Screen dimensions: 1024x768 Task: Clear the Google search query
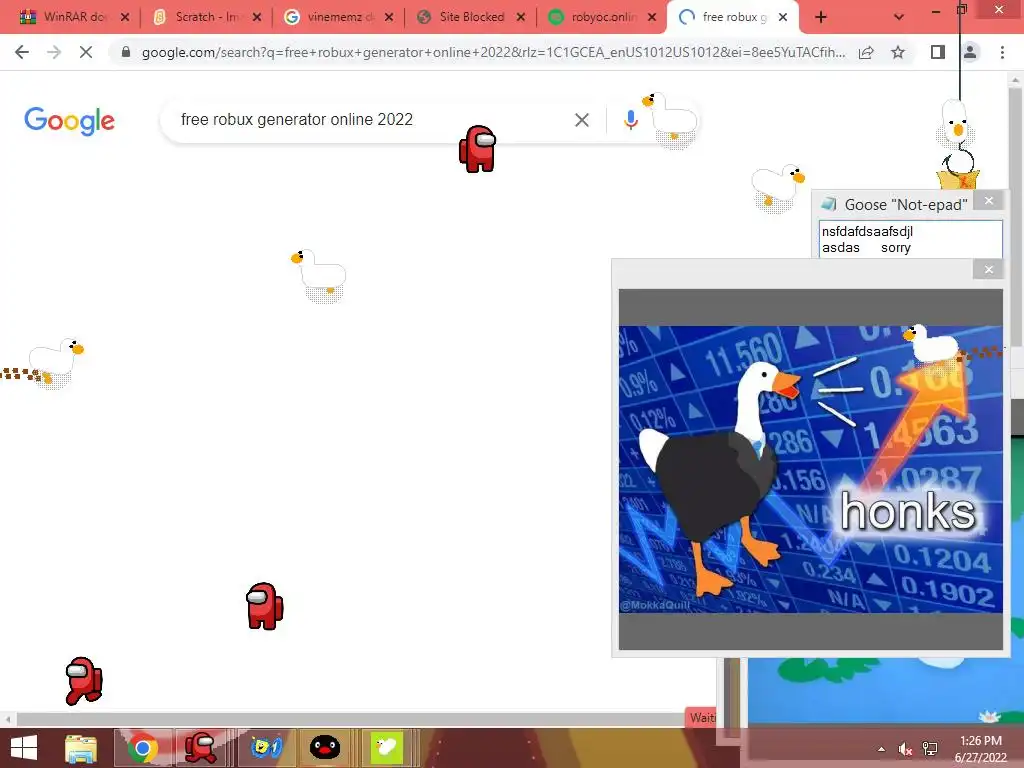point(582,120)
